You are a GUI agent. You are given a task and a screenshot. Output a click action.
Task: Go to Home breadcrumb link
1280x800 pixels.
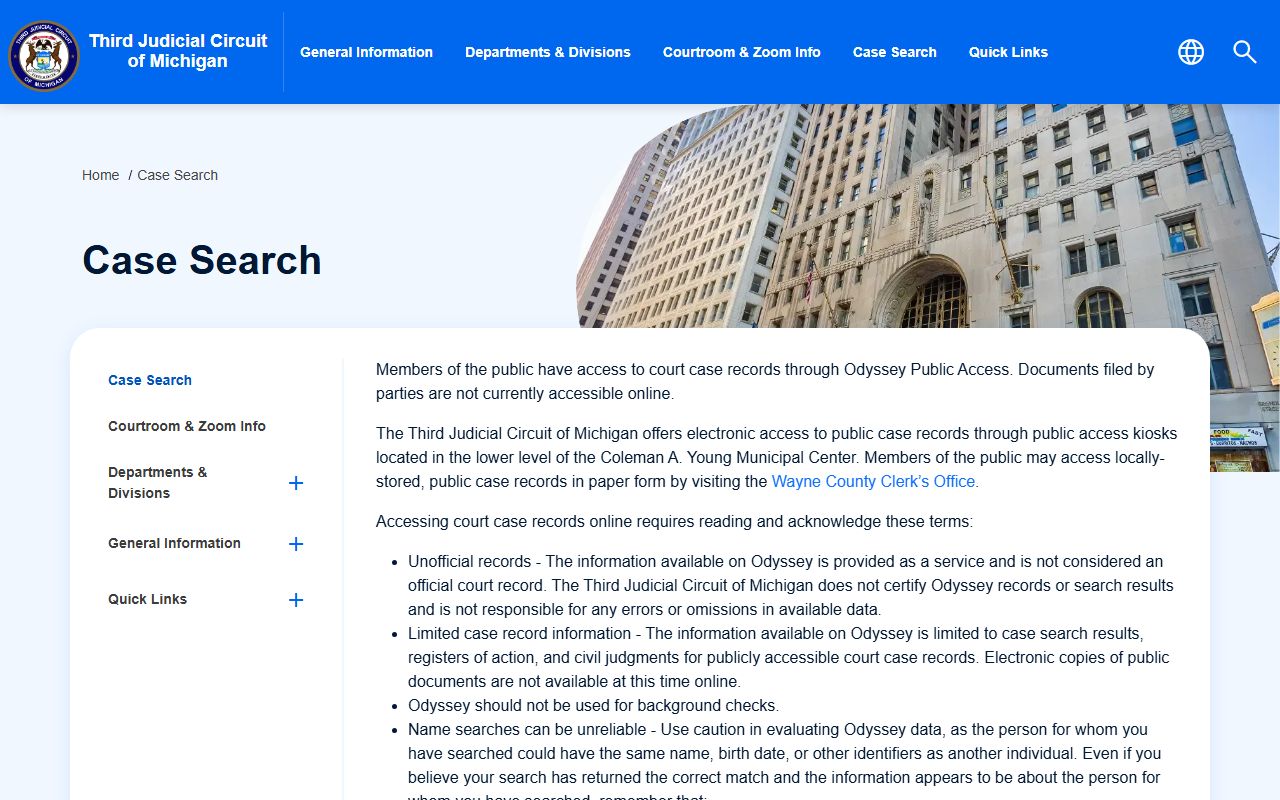coord(100,175)
